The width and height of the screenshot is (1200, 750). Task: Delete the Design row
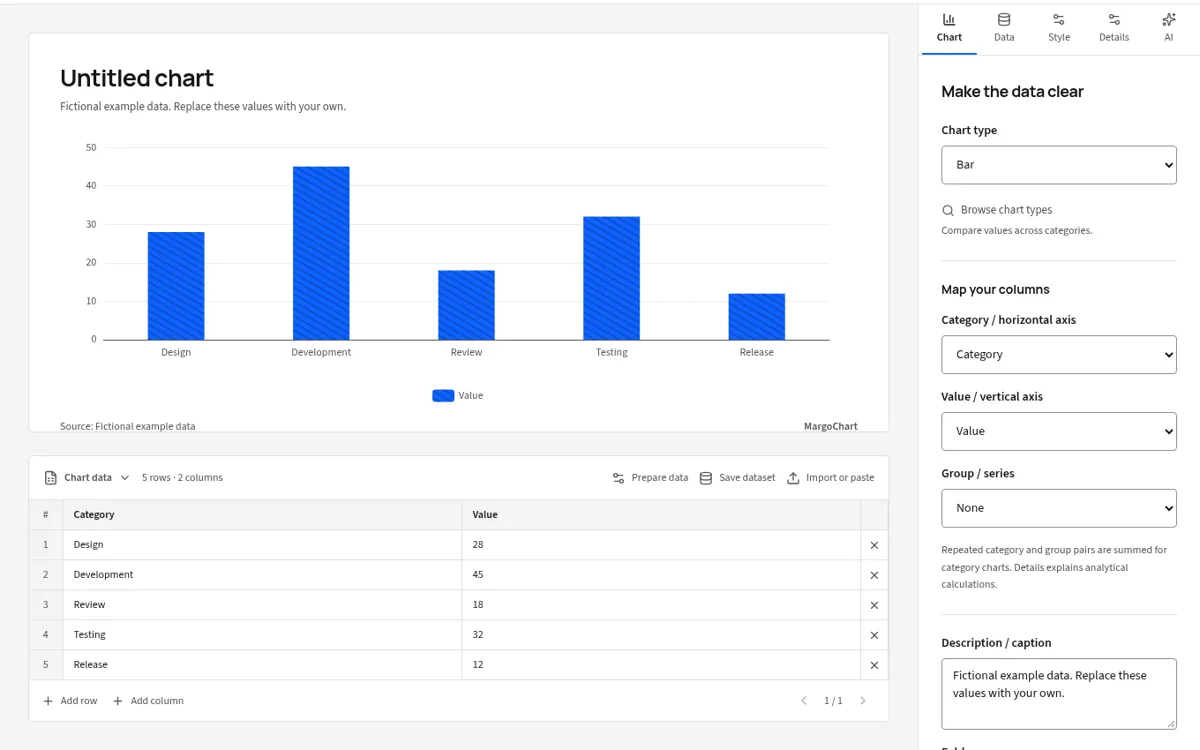click(874, 545)
